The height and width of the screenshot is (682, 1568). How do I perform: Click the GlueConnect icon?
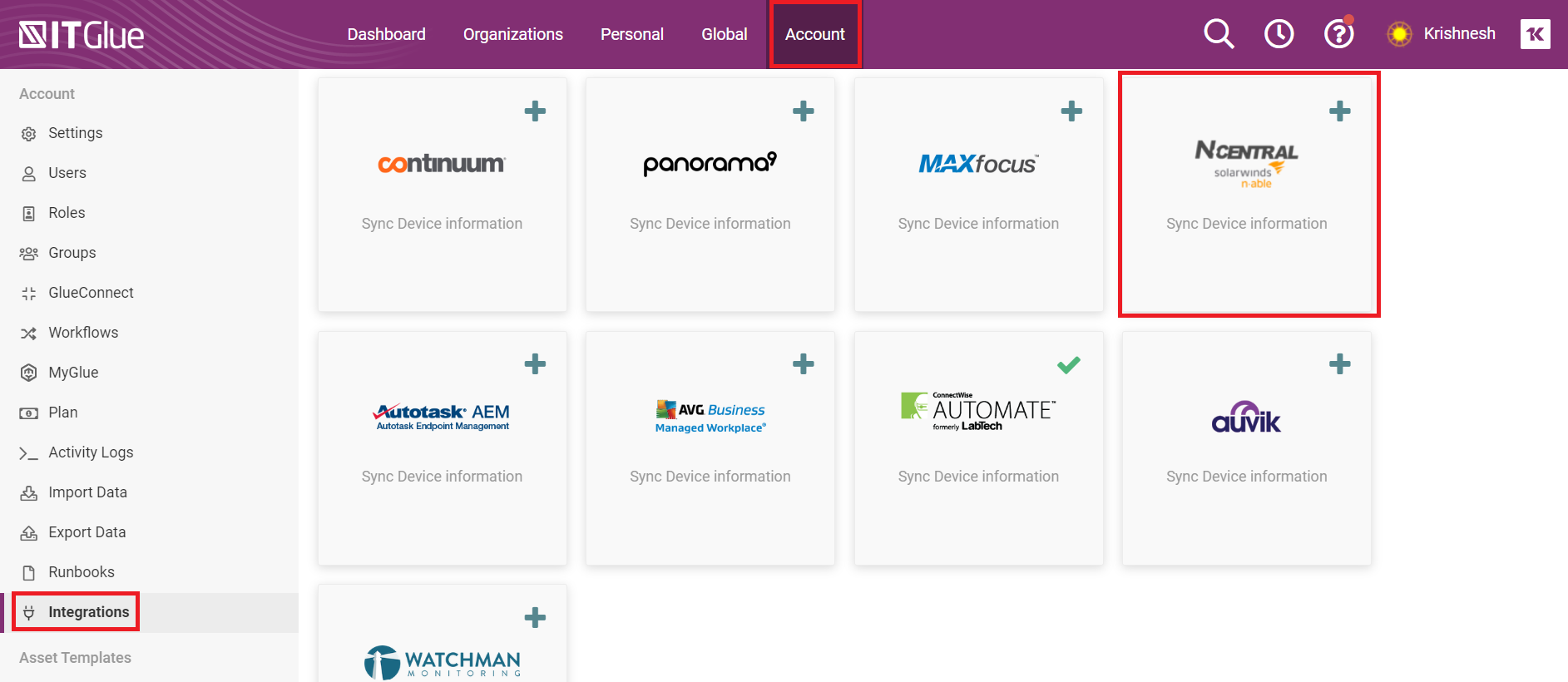[28, 294]
